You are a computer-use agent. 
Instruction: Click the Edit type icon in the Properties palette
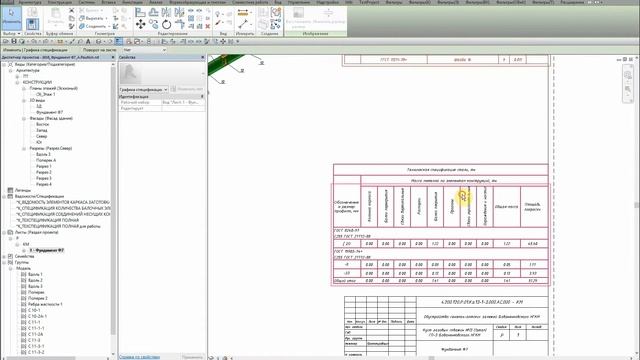(x=174, y=89)
